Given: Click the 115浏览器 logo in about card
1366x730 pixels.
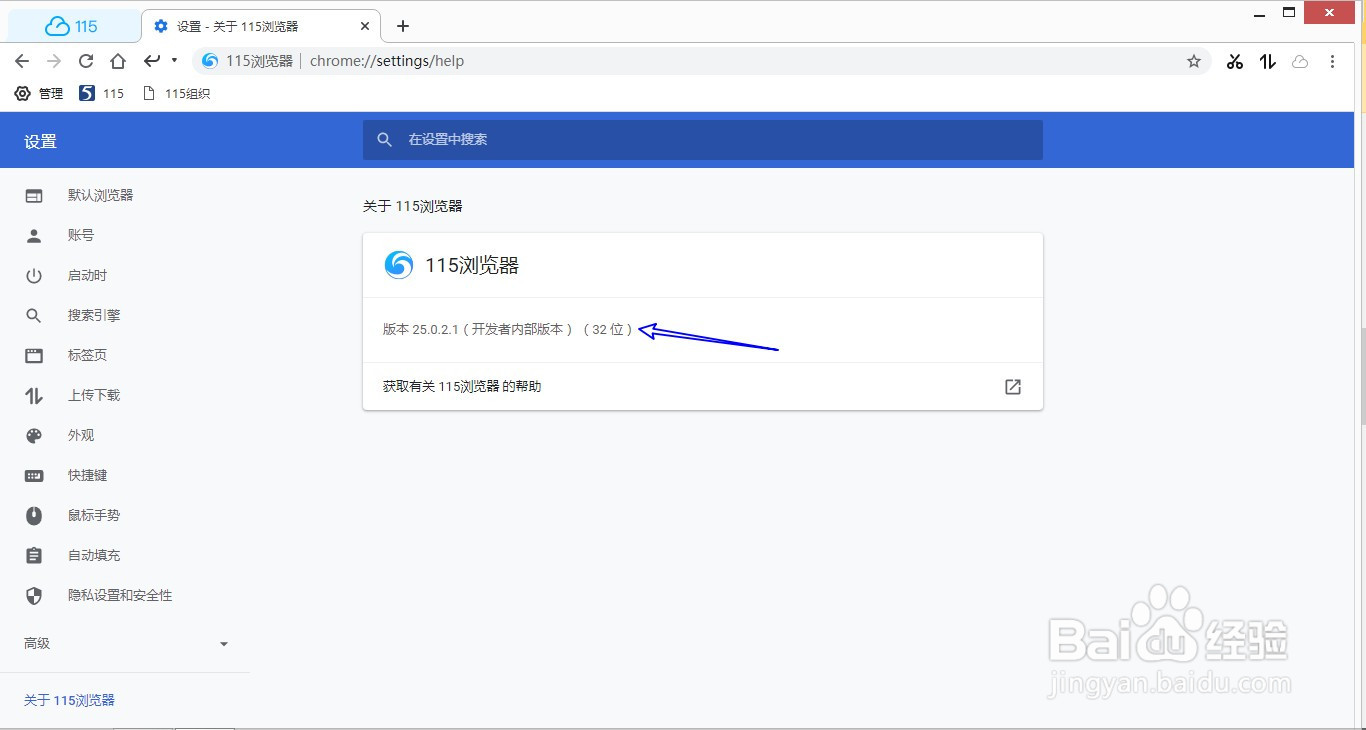Looking at the screenshot, I should 399,265.
